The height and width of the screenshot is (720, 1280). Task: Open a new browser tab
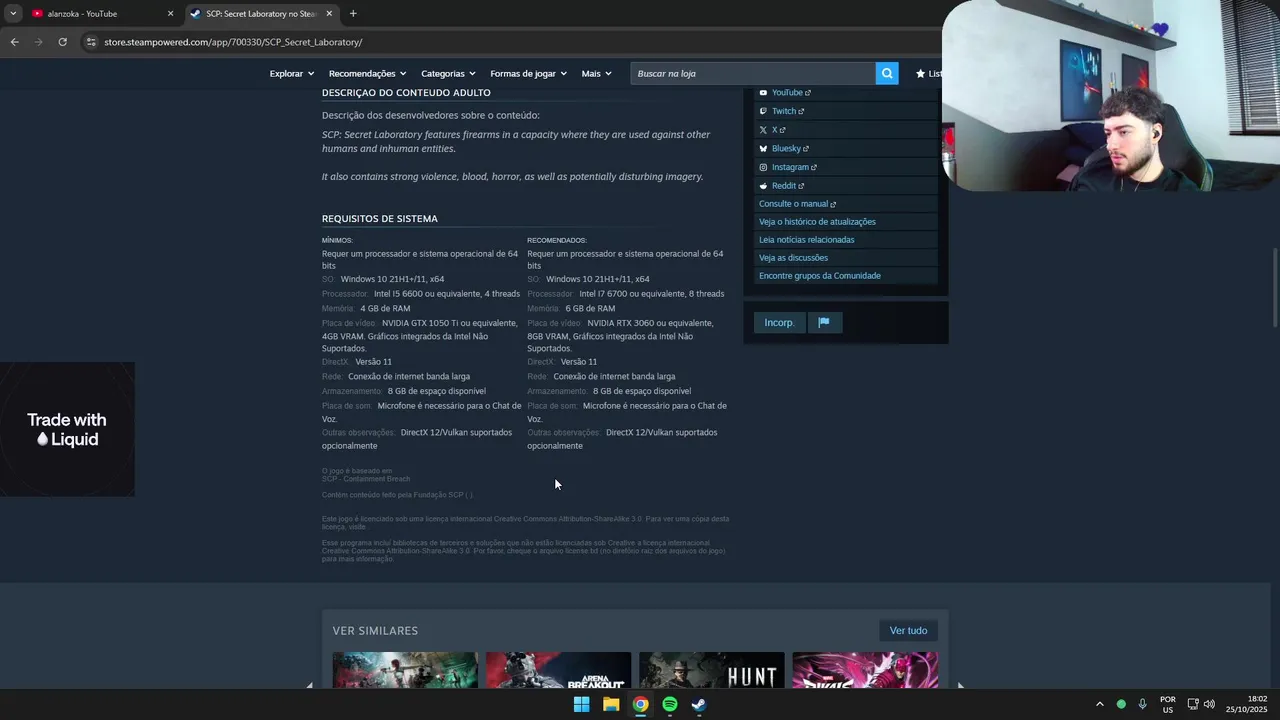(353, 14)
